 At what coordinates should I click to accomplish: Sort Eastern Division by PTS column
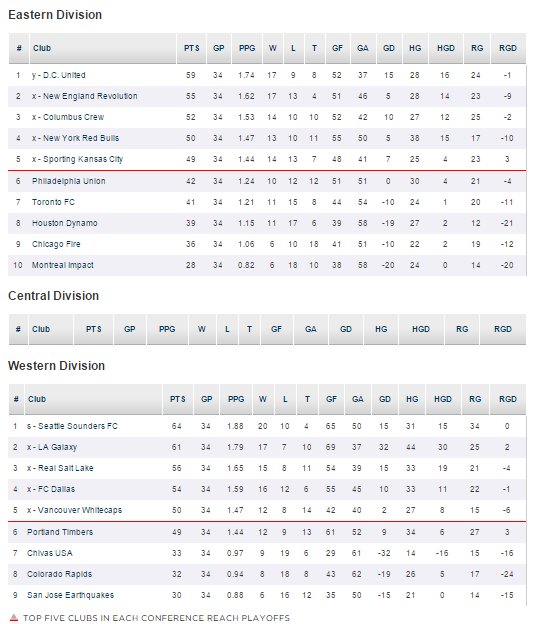point(191,48)
